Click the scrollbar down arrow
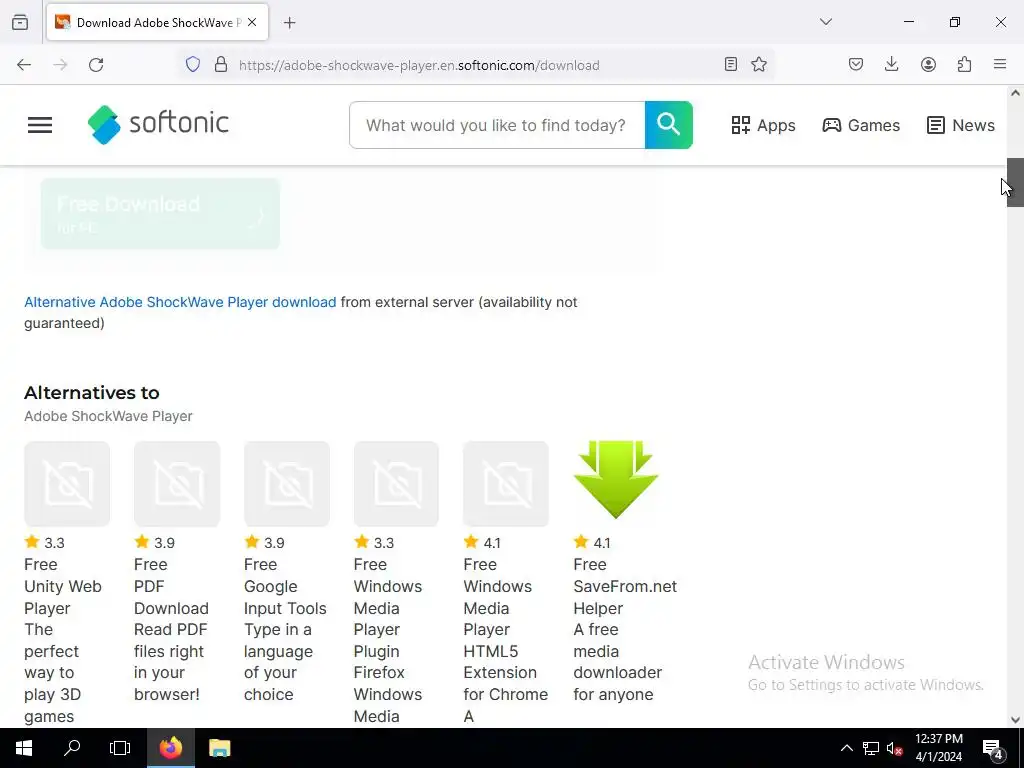Viewport: 1024px width, 768px height. tap(1015, 720)
